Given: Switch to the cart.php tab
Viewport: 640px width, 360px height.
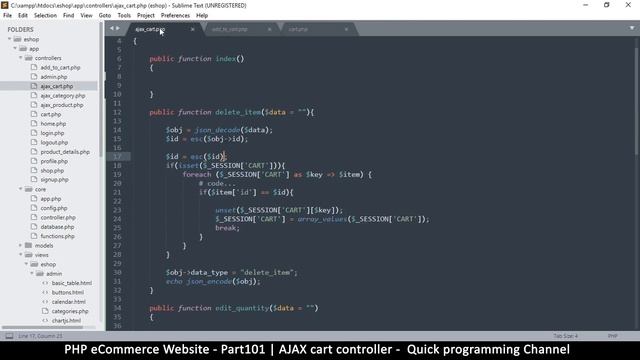Looking at the screenshot, I should [298, 29].
